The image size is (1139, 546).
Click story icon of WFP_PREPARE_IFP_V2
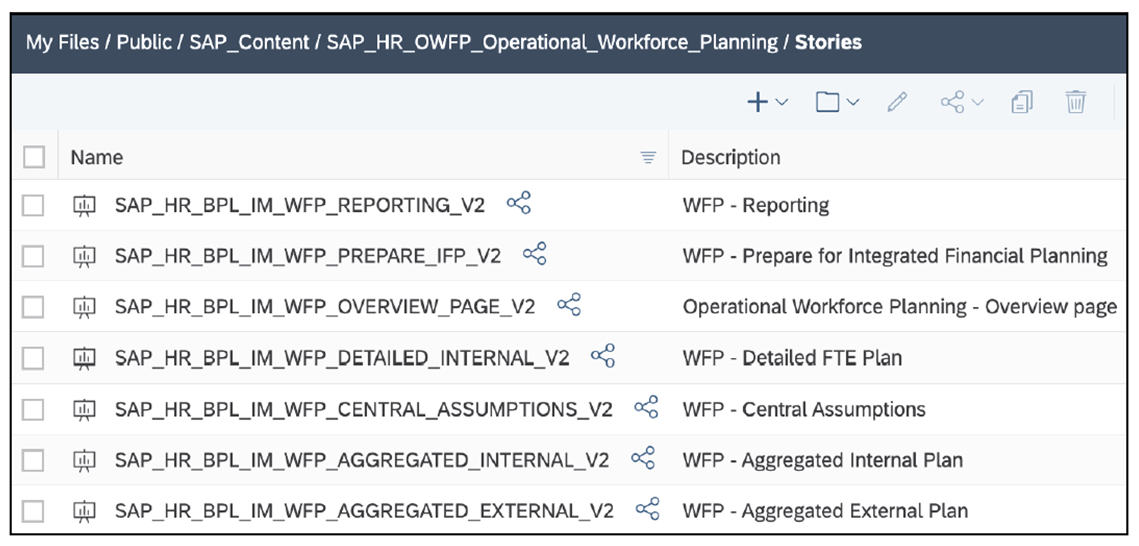[x=85, y=256]
